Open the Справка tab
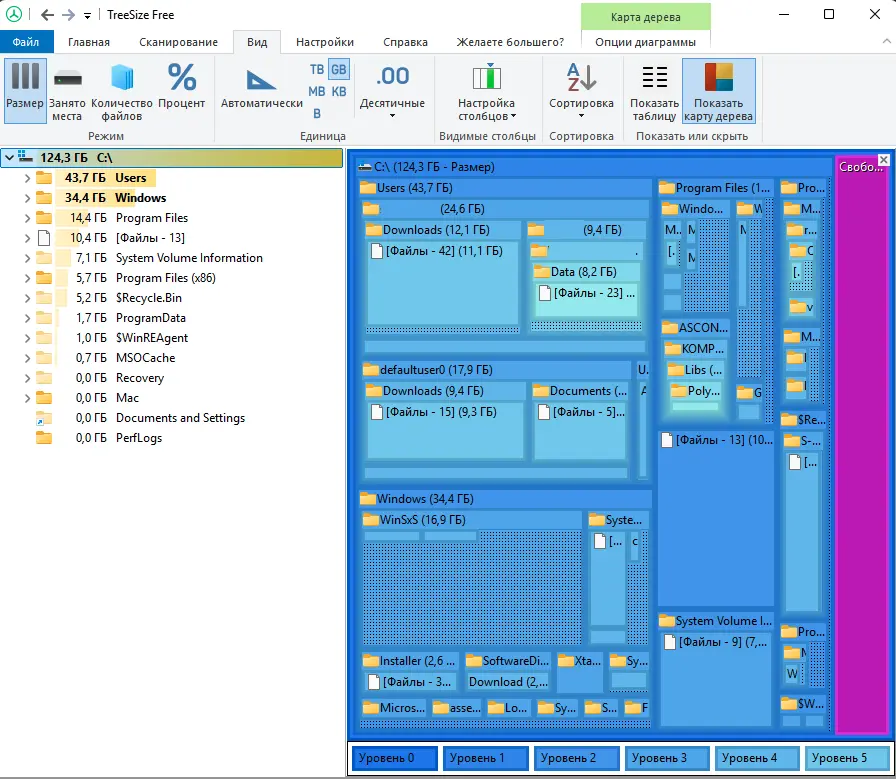Image resolution: width=896 pixels, height=779 pixels. click(x=405, y=42)
